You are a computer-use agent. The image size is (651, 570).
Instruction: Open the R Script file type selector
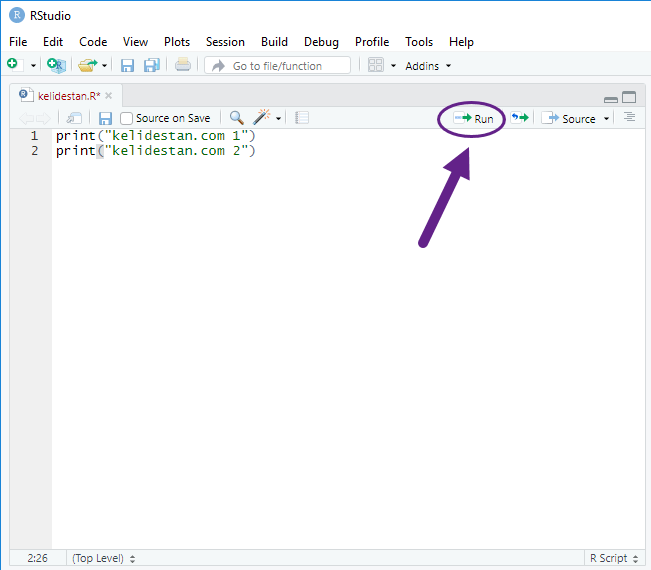[x=614, y=558]
